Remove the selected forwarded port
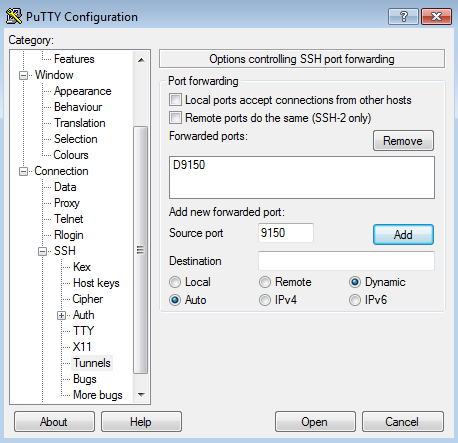The height and width of the screenshot is (443, 458). [403, 141]
